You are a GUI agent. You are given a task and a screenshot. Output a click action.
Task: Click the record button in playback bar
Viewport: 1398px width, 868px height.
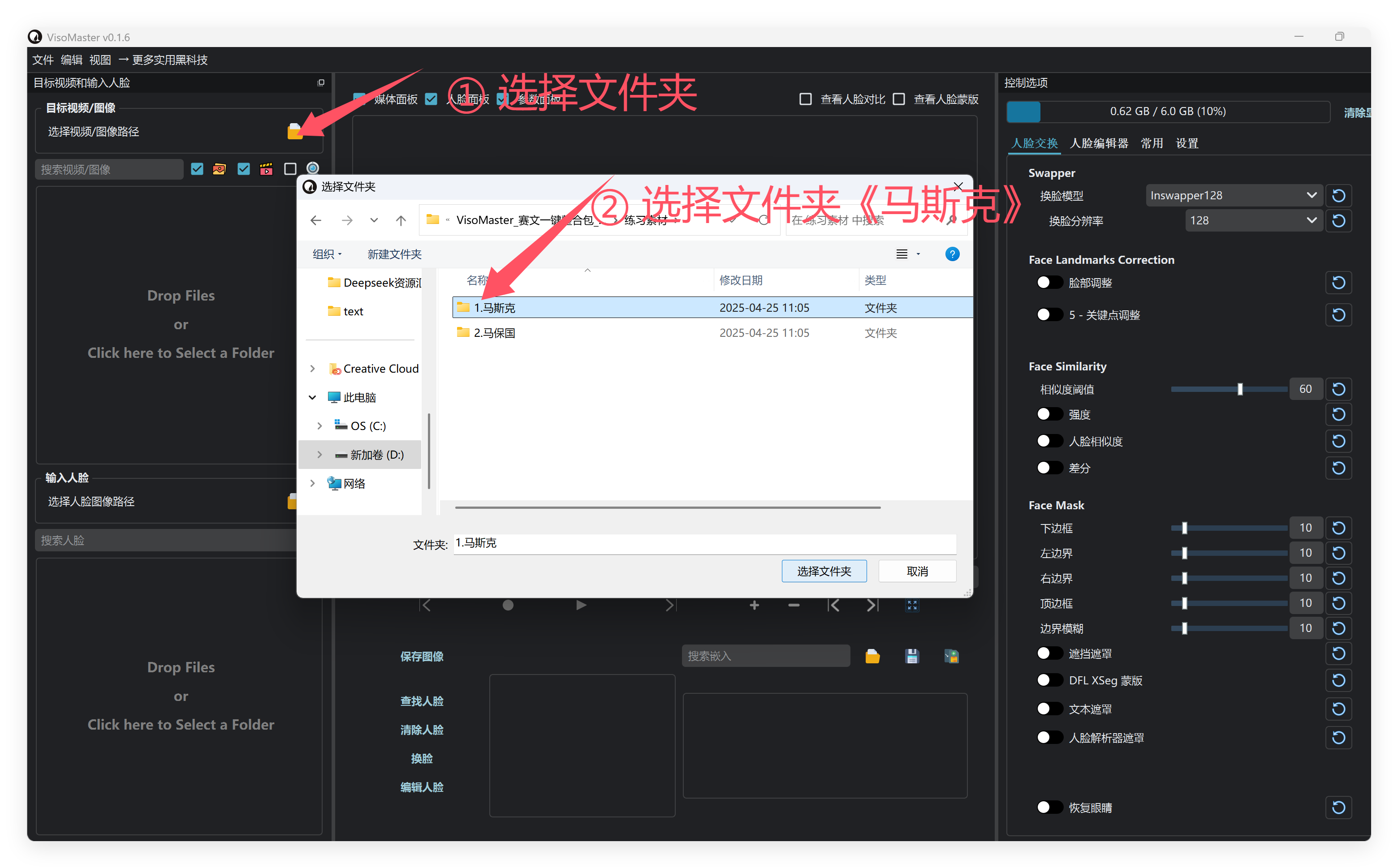[x=508, y=605]
